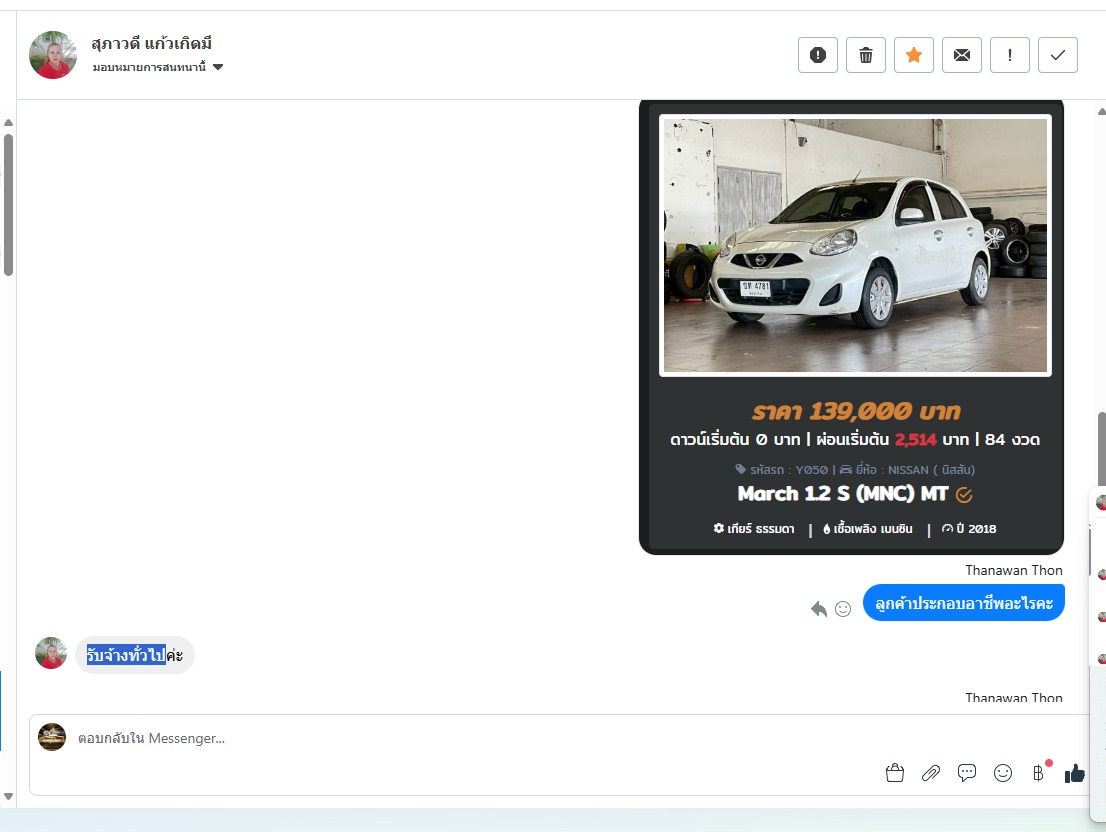Click the chat scrollbar thumb on right
1106x832 pixels.
1101,449
